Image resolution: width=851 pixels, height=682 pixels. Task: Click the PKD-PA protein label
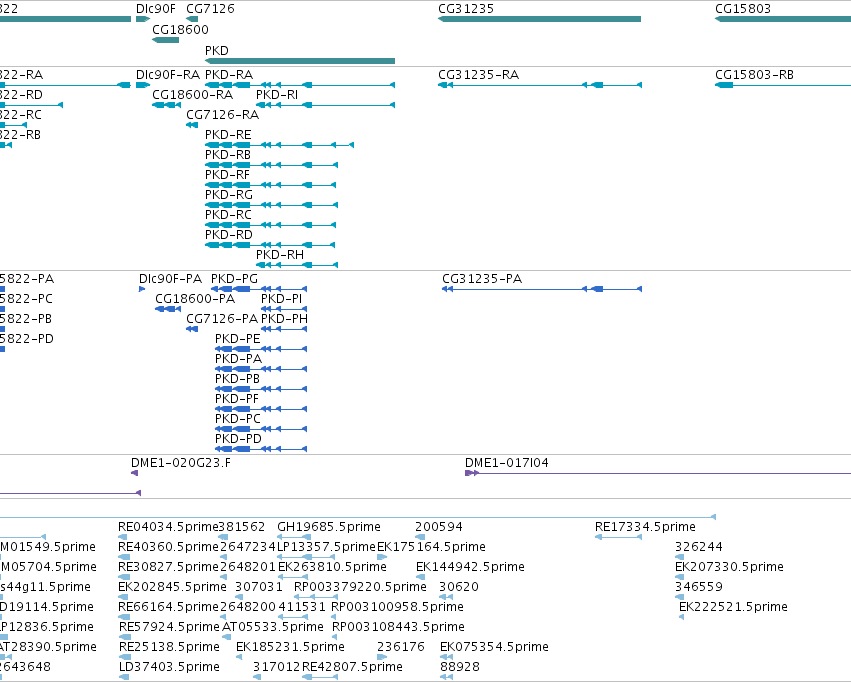point(238,359)
